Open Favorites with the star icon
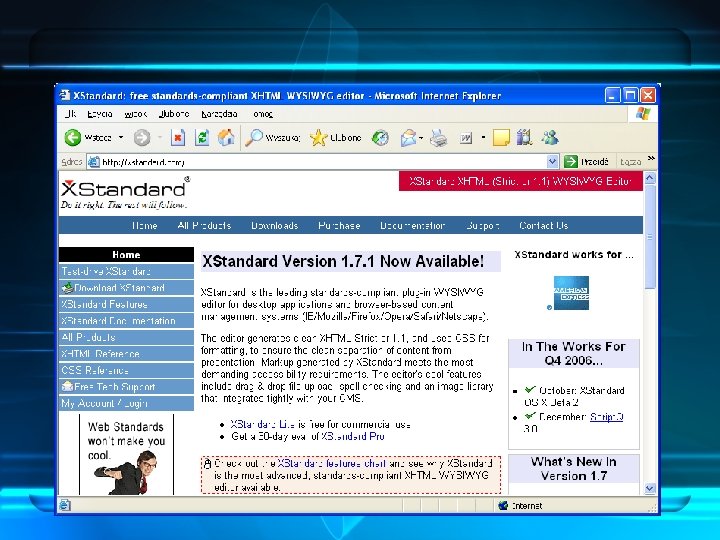 point(318,137)
